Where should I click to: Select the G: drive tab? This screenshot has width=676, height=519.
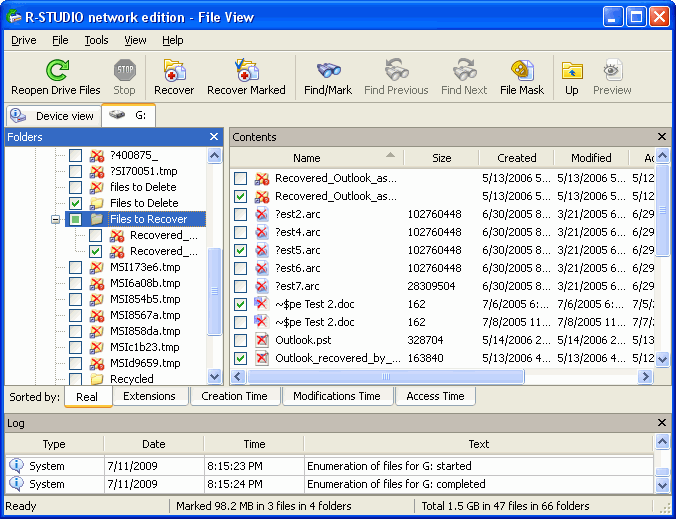point(128,116)
